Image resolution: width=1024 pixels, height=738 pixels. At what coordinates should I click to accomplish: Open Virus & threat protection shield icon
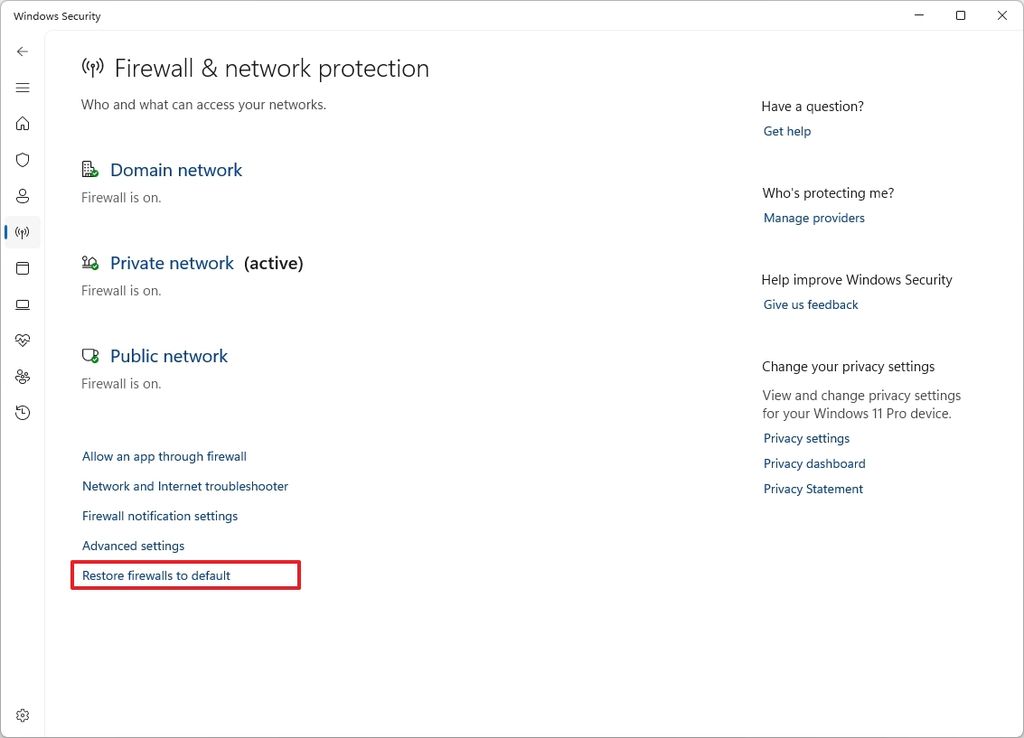[x=22, y=159]
